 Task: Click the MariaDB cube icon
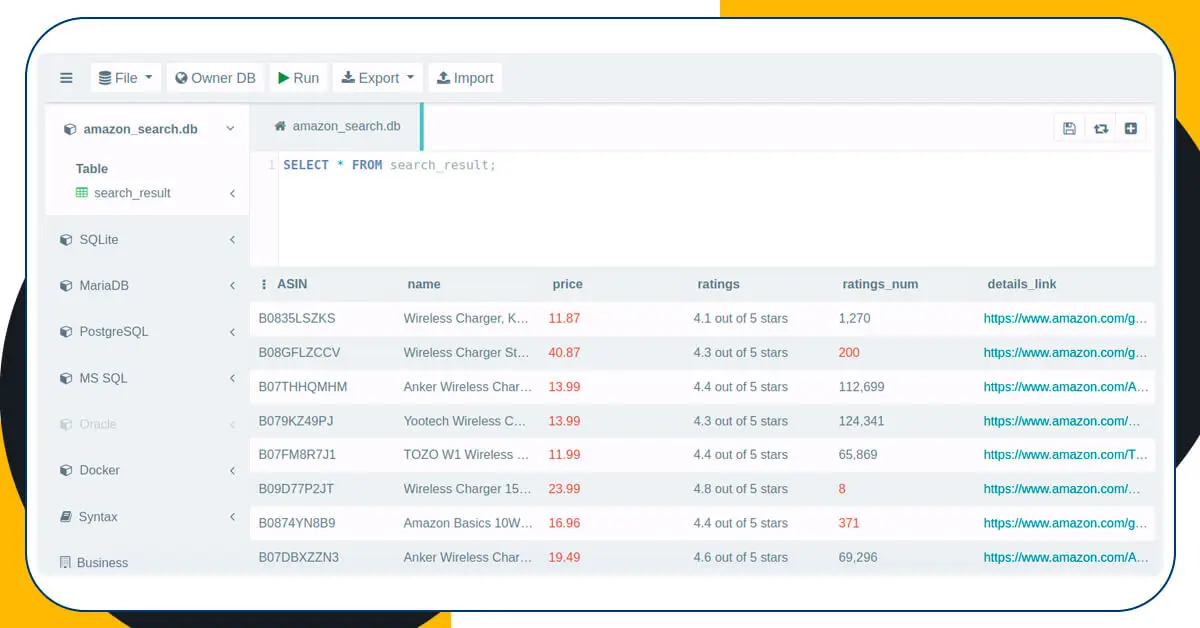[x=66, y=286]
